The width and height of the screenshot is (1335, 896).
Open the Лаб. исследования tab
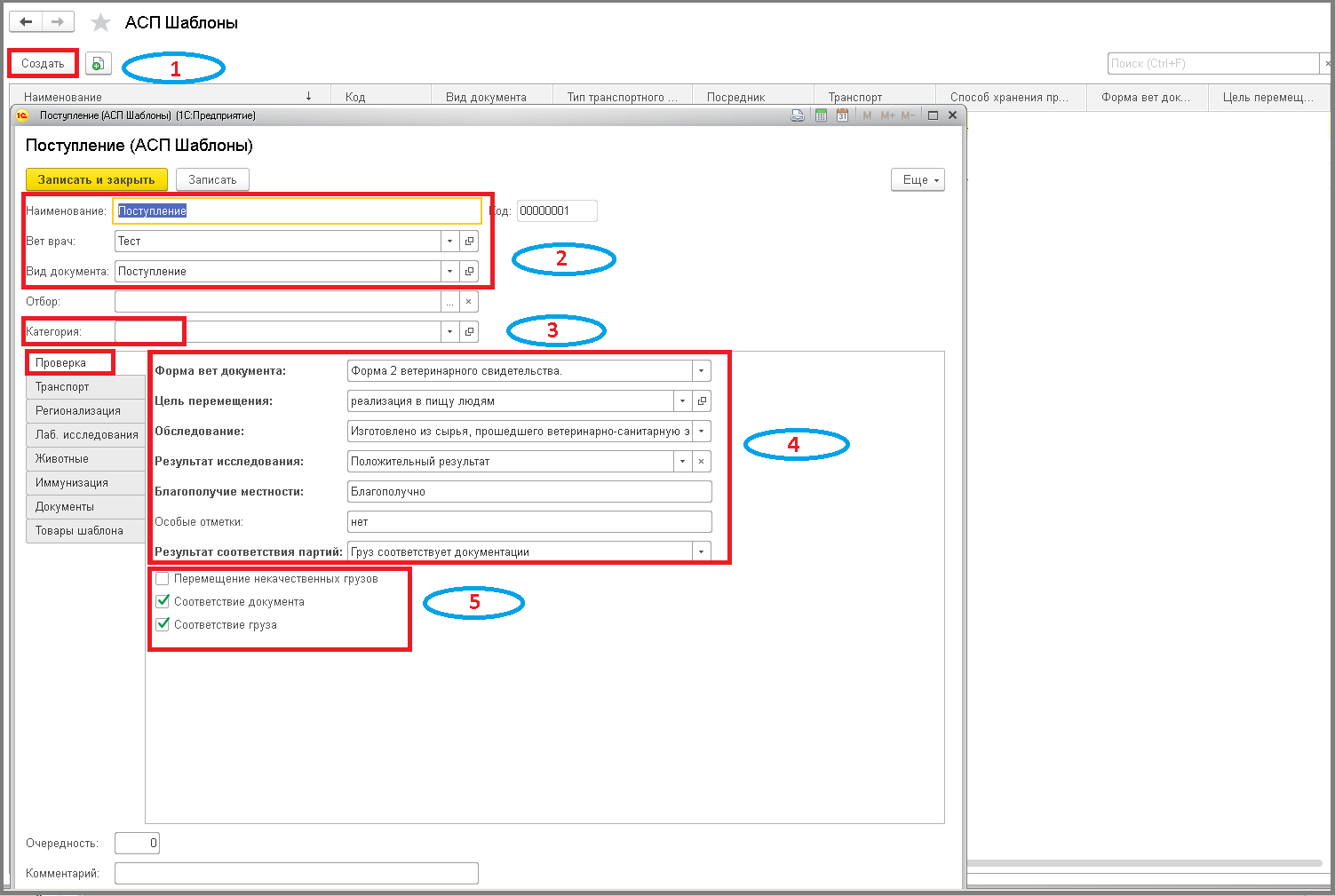point(85,434)
